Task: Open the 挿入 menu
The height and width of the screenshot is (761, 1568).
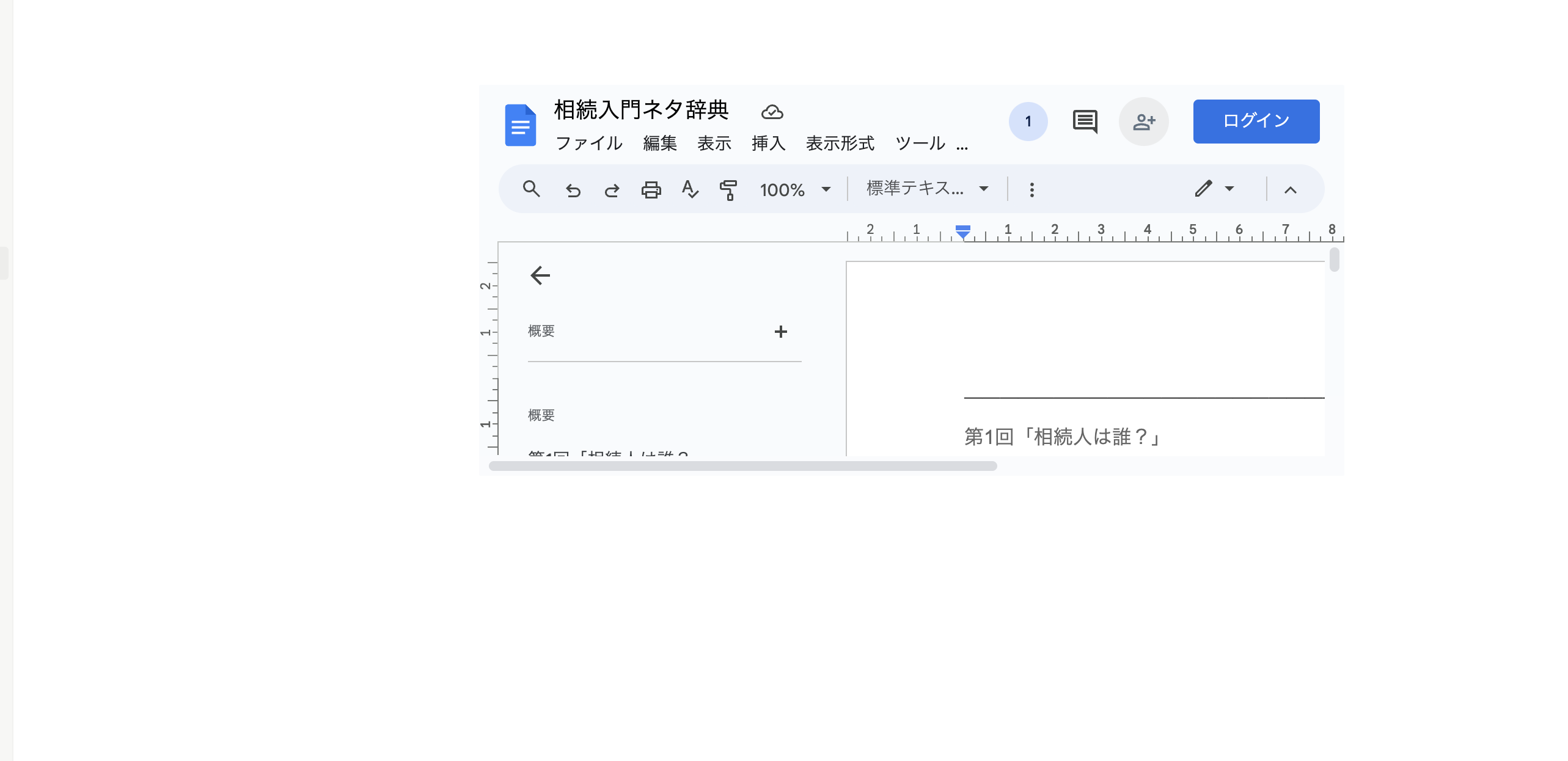Action: point(768,143)
